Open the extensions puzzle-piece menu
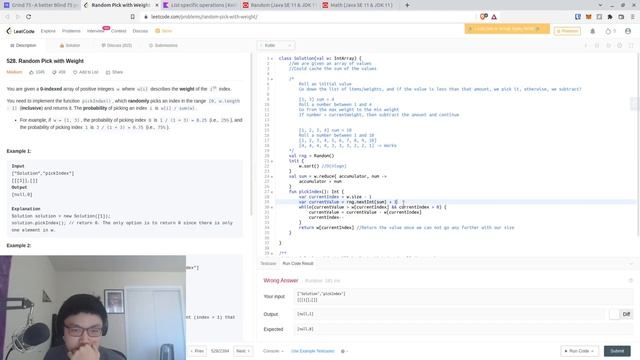The height and width of the screenshot is (360, 640). click(x=610, y=17)
